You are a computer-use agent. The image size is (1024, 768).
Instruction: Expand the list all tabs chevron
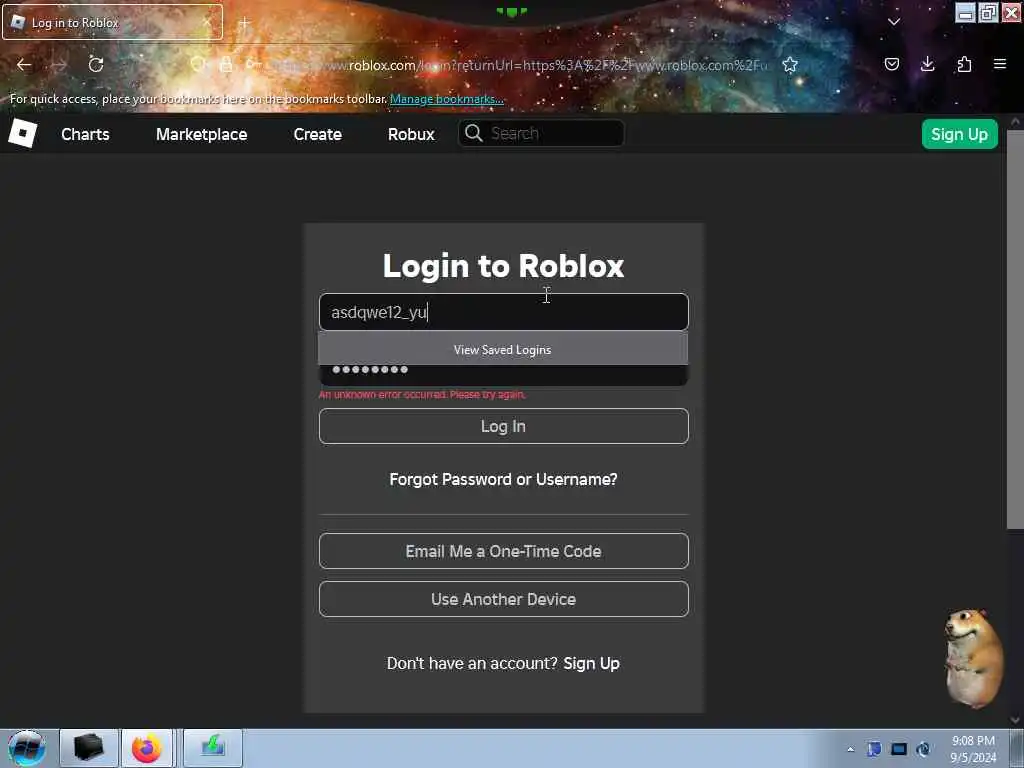[894, 22]
